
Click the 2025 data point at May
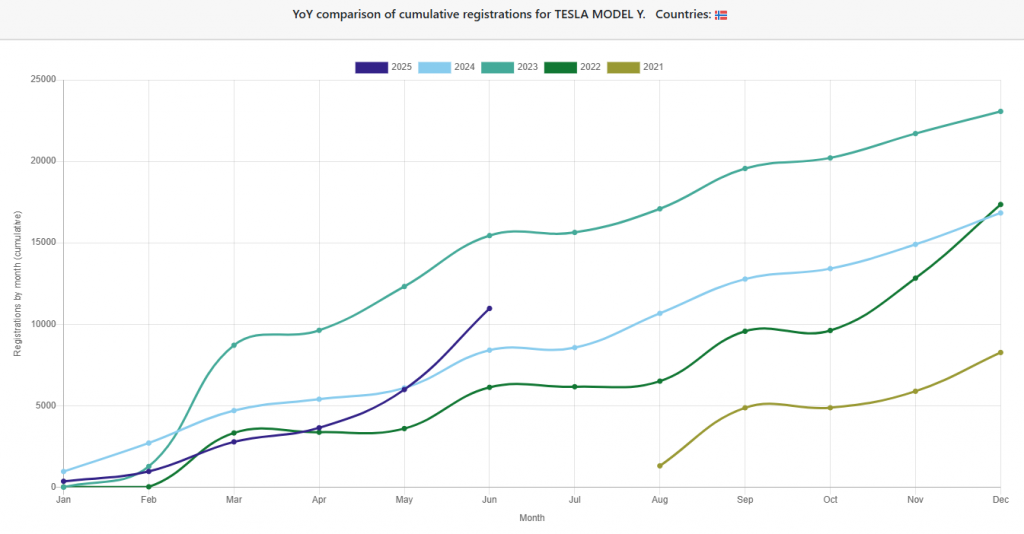coord(404,390)
